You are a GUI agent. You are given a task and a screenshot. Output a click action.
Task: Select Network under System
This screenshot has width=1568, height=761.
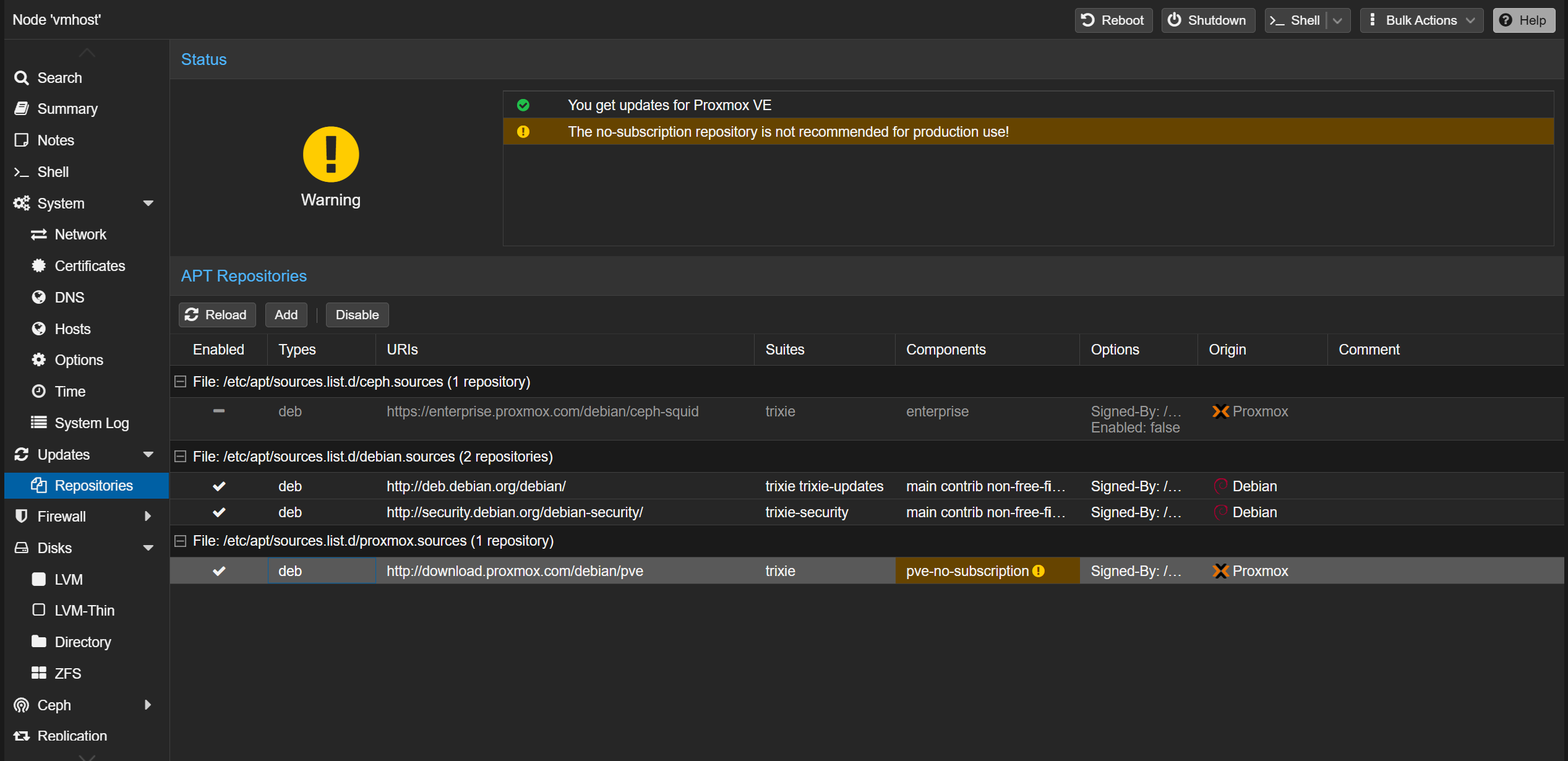pos(80,234)
